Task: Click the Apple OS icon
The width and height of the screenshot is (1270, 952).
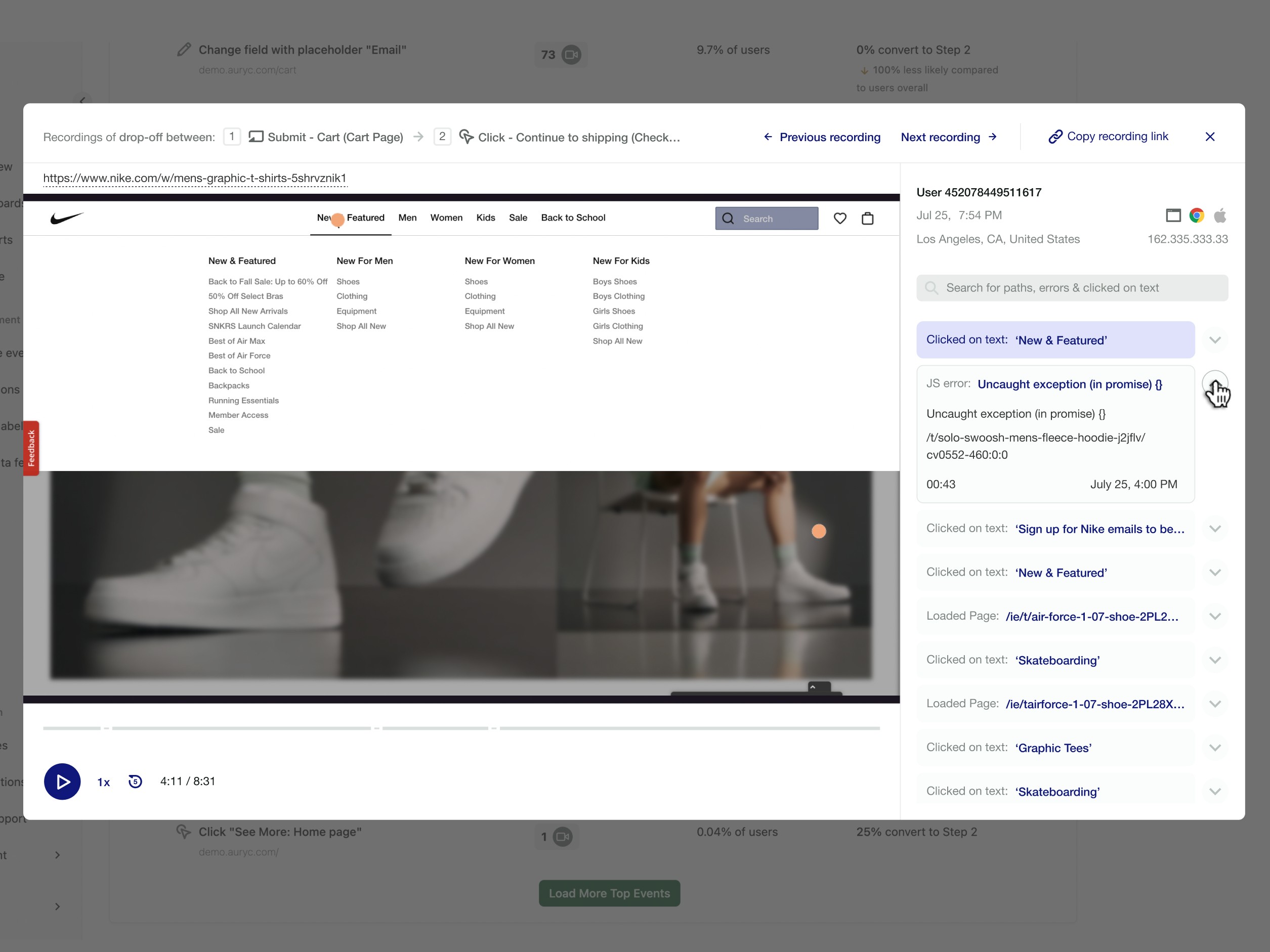Action: 1219,216
